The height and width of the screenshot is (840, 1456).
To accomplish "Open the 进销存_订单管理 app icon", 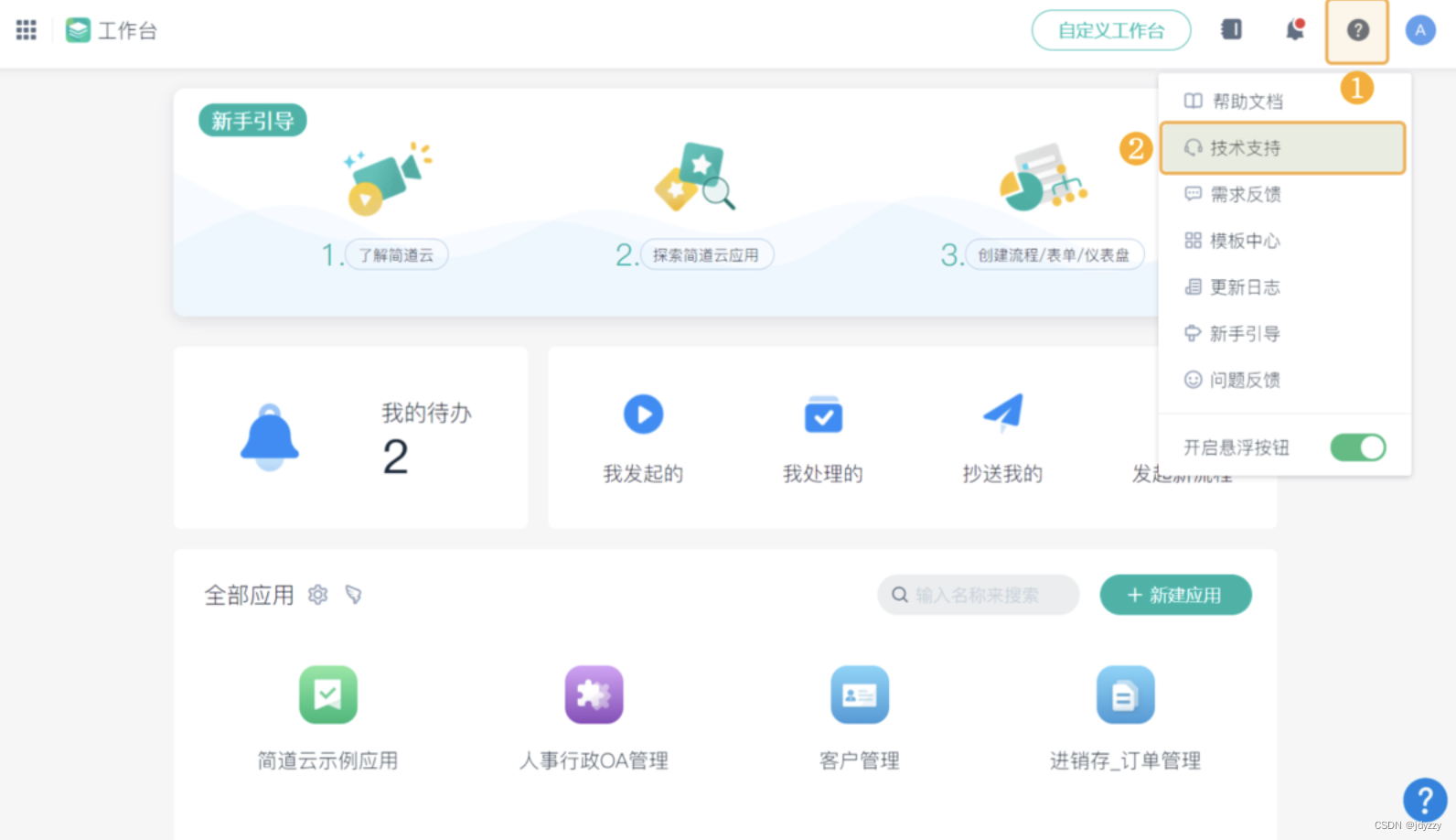I will pos(1126,695).
